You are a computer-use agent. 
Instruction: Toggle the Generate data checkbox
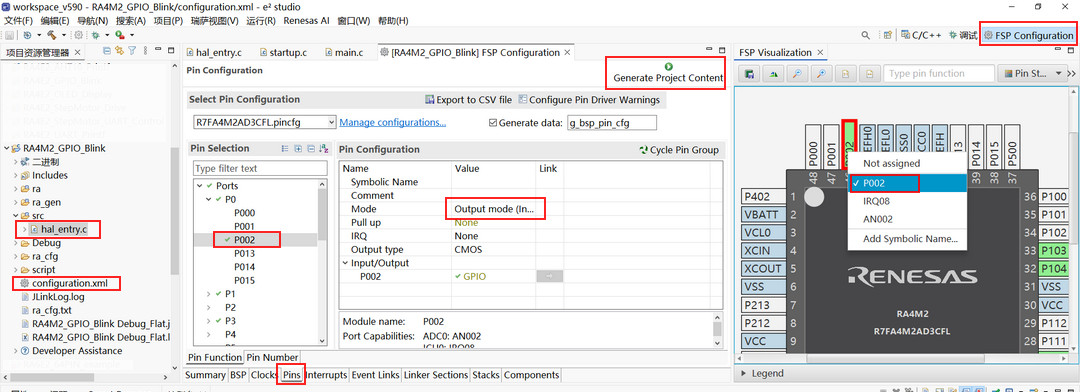(x=492, y=123)
